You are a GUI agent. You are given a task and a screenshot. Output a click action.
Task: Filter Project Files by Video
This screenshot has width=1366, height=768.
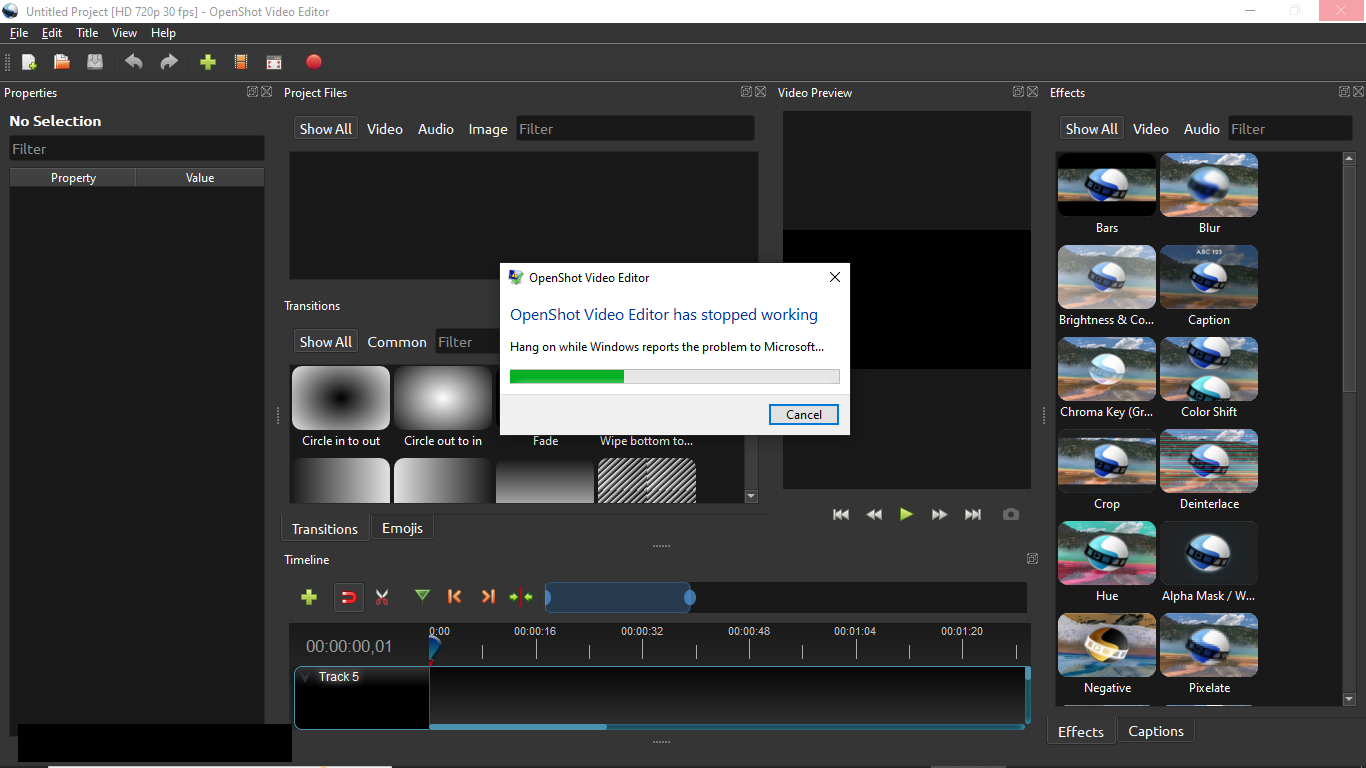(385, 129)
